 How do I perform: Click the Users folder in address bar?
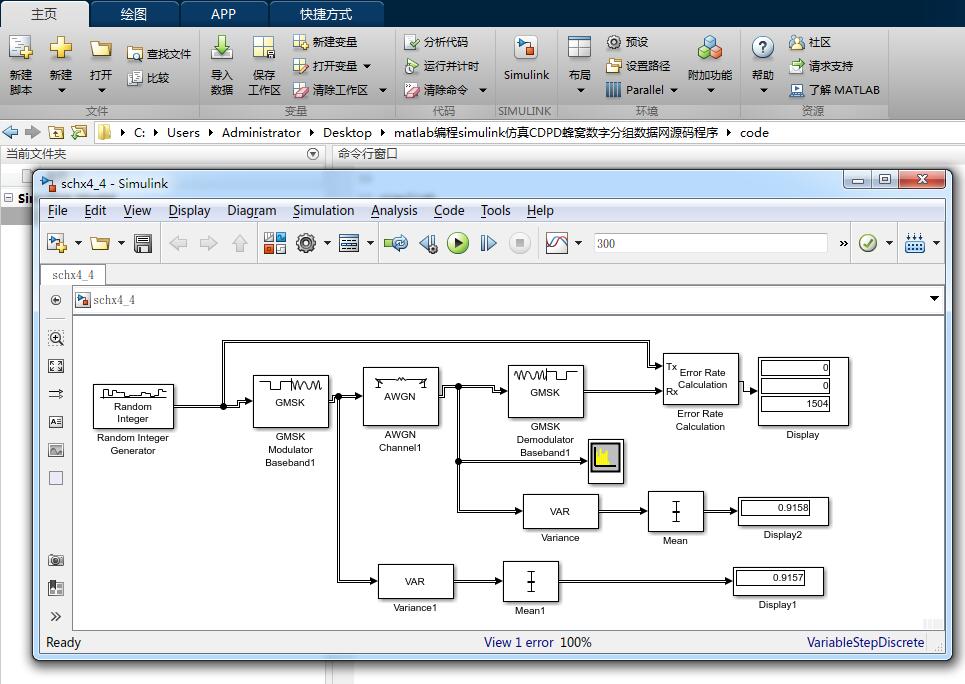click(183, 132)
